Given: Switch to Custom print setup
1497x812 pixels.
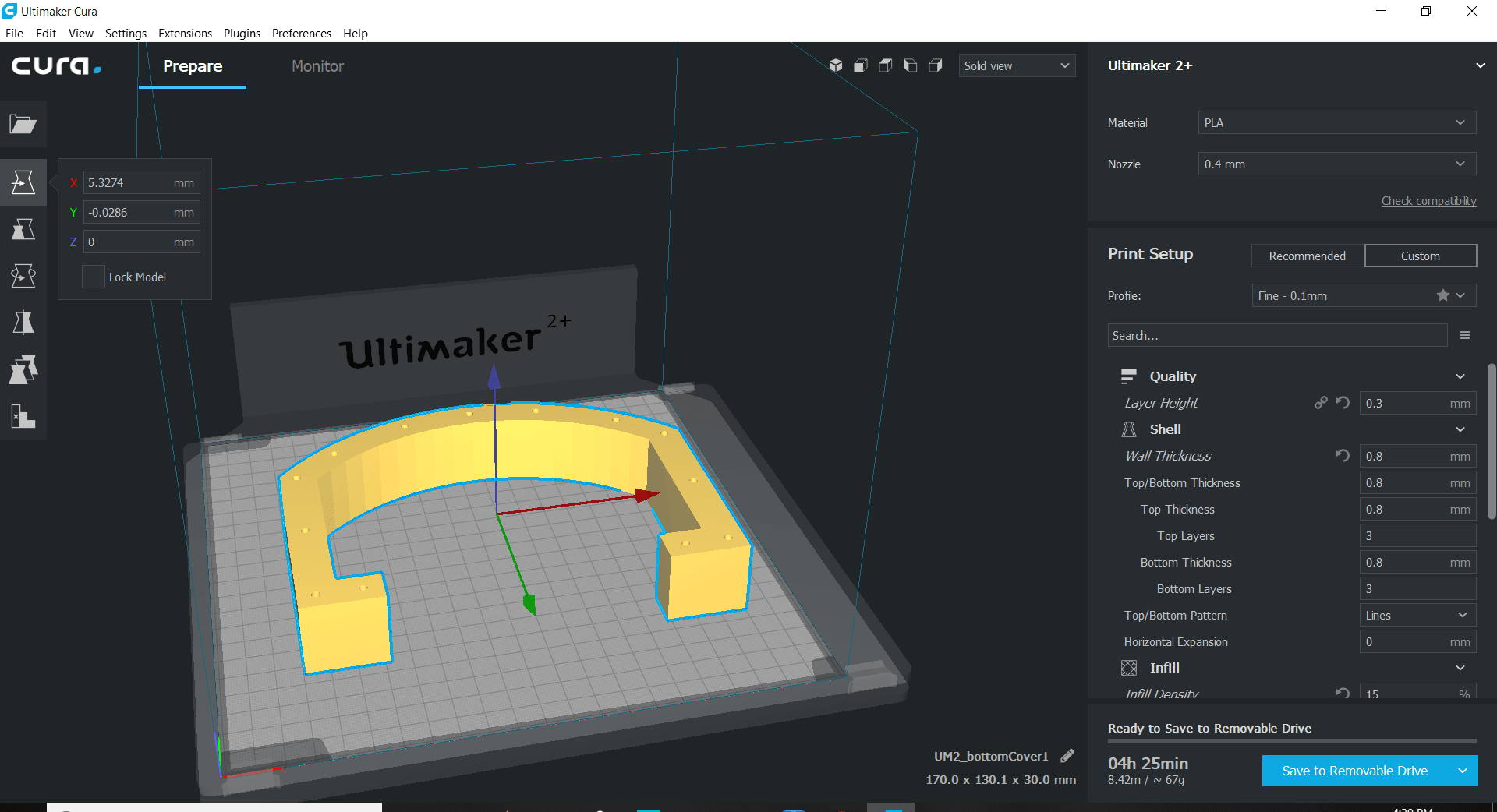Looking at the screenshot, I should pos(1421,256).
